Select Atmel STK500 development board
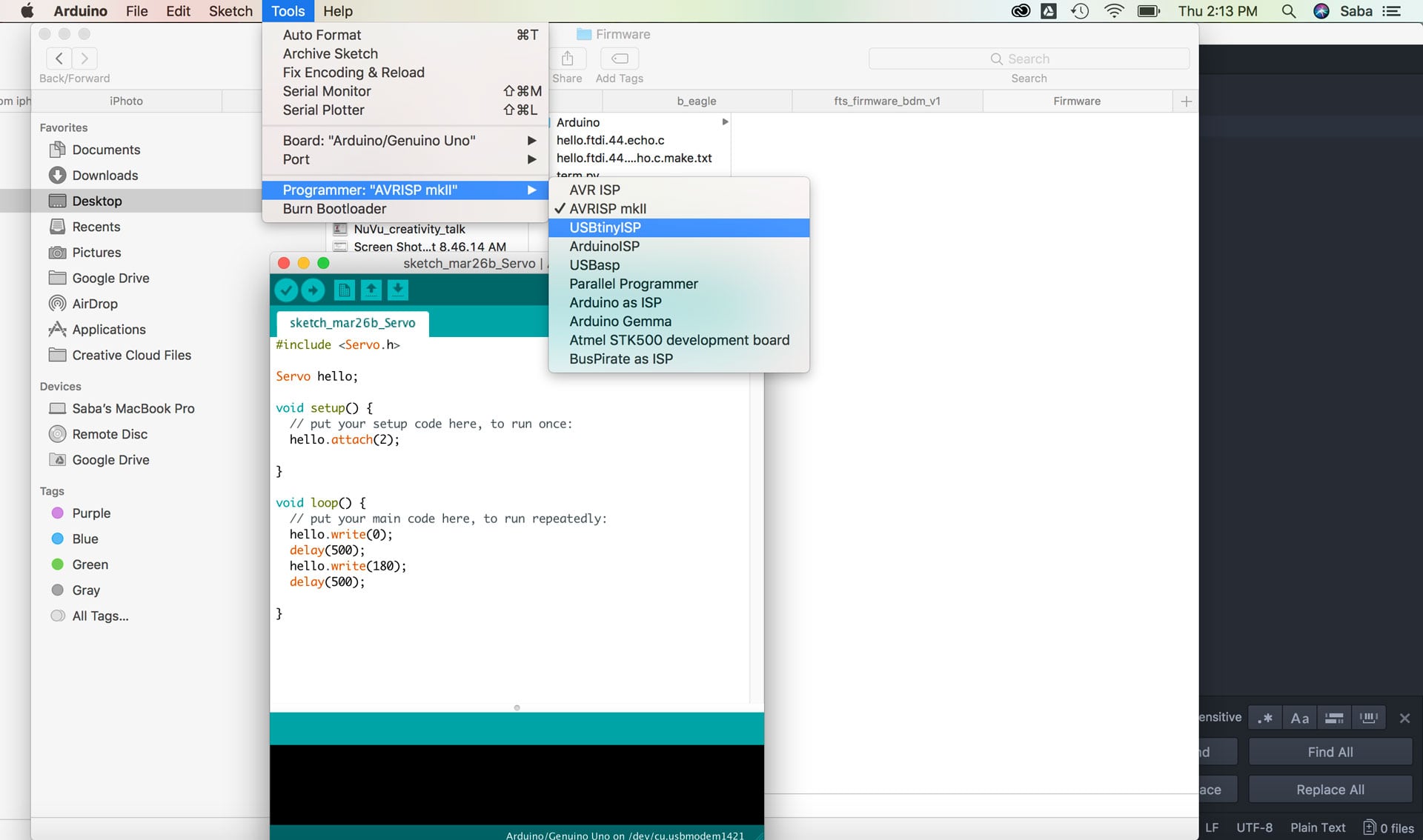Image resolution: width=1423 pixels, height=840 pixels. [679, 340]
